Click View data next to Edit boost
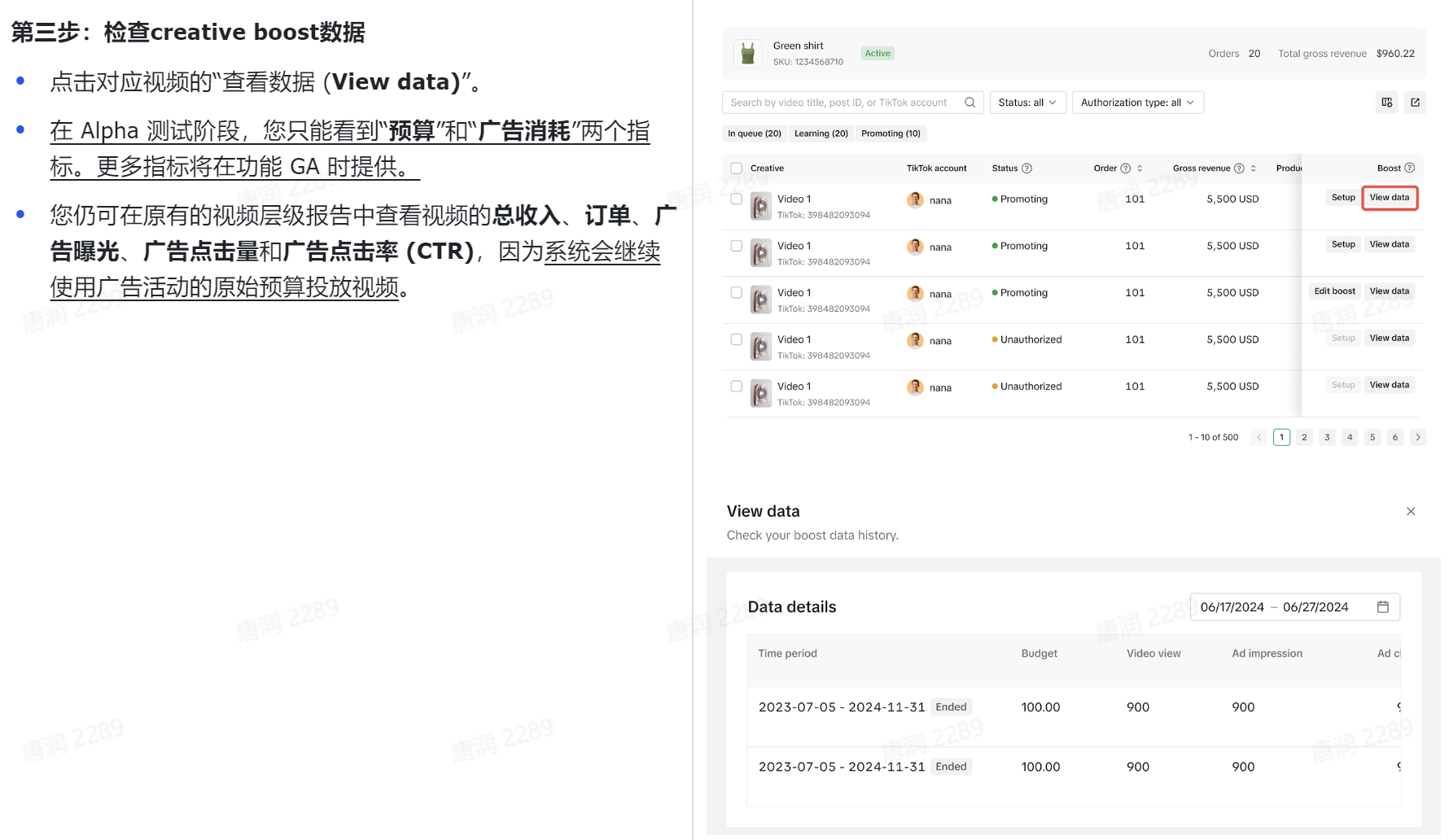 click(x=1389, y=291)
